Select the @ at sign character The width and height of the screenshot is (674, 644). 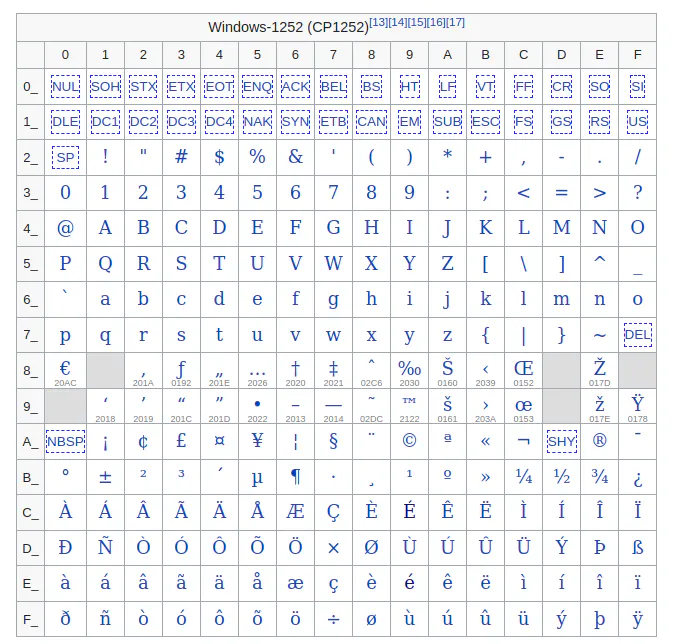point(65,227)
